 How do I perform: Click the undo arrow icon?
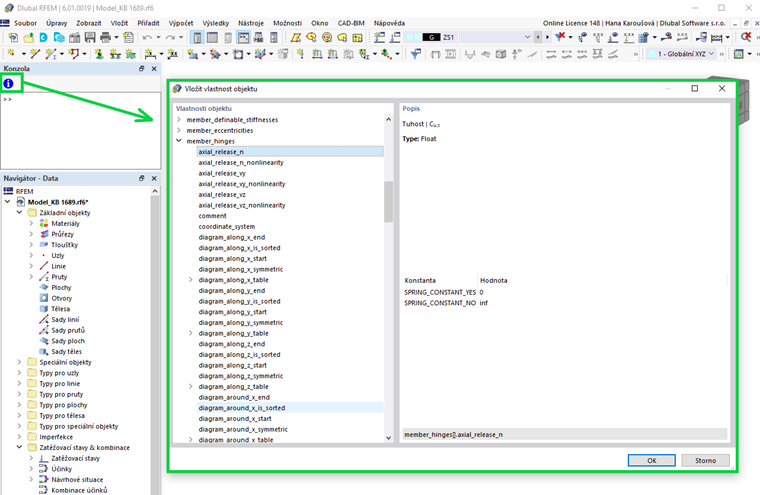(x=147, y=37)
